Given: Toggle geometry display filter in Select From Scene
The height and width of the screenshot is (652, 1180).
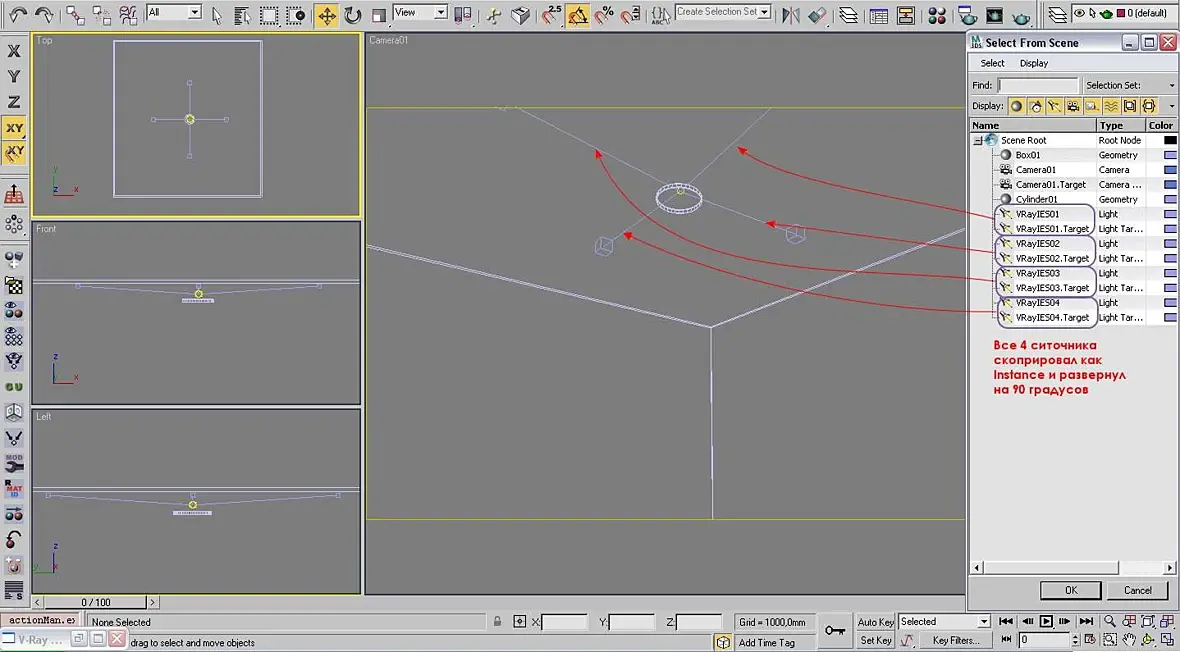Looking at the screenshot, I should [1017, 106].
